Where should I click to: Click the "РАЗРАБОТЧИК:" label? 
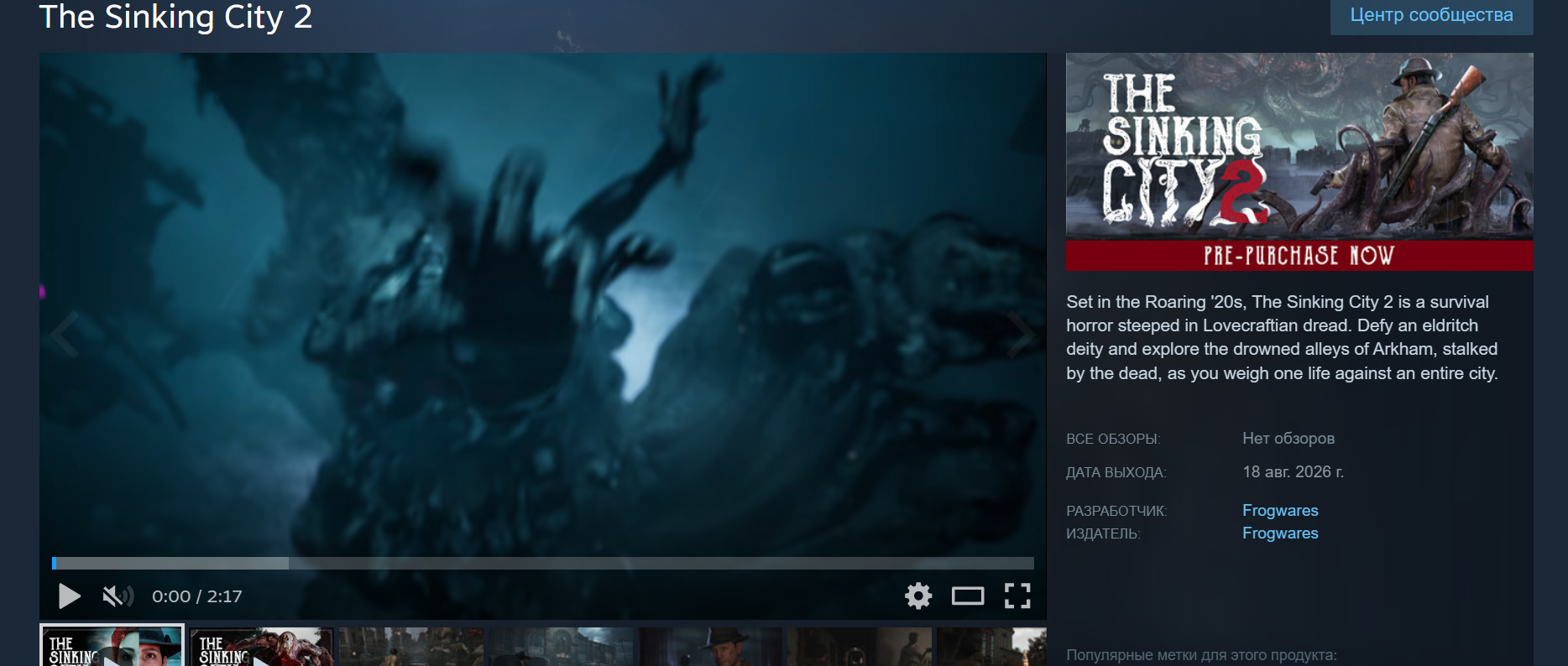tap(1116, 511)
